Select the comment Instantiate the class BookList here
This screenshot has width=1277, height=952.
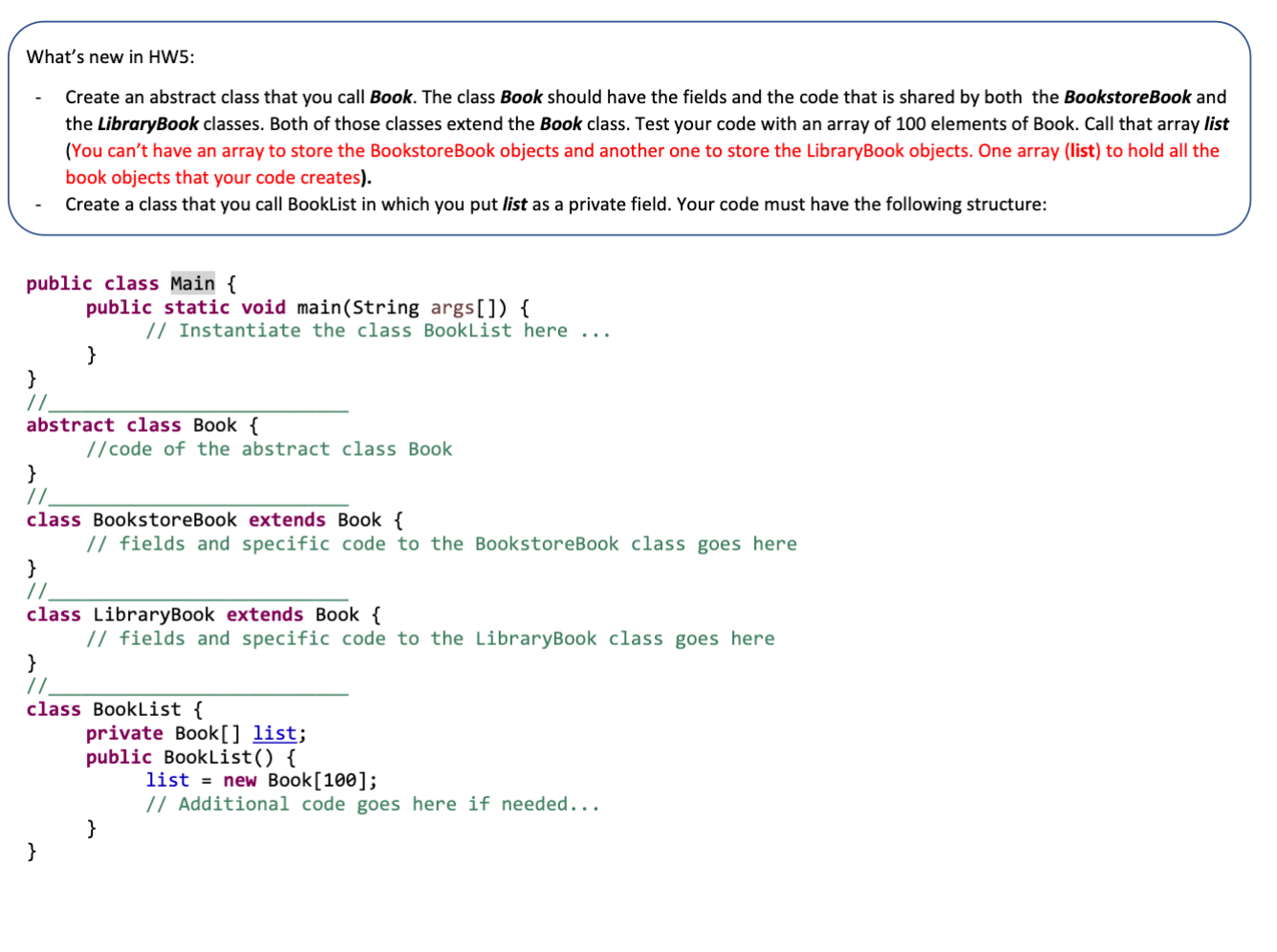click(x=378, y=330)
